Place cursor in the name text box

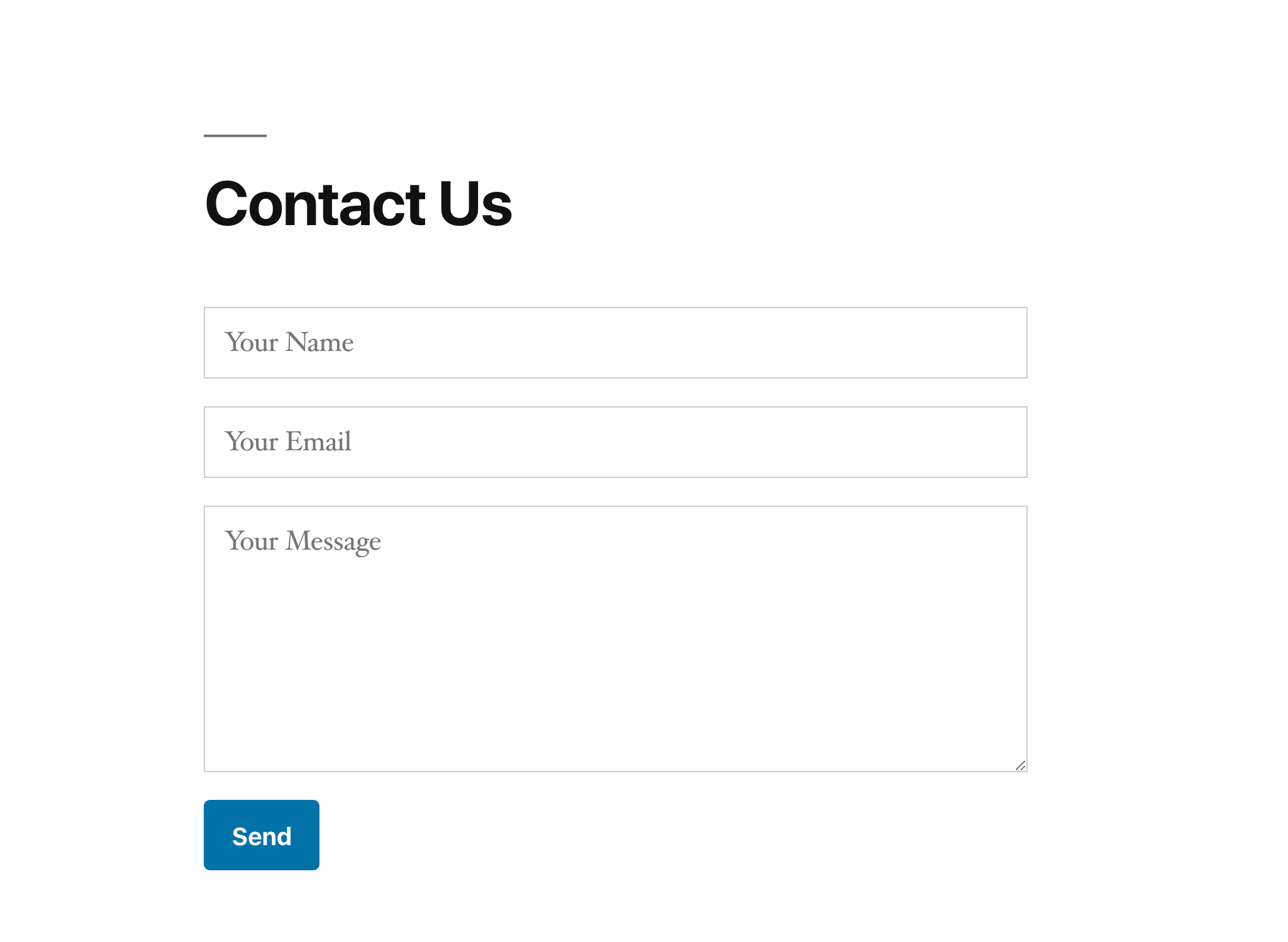[615, 343]
